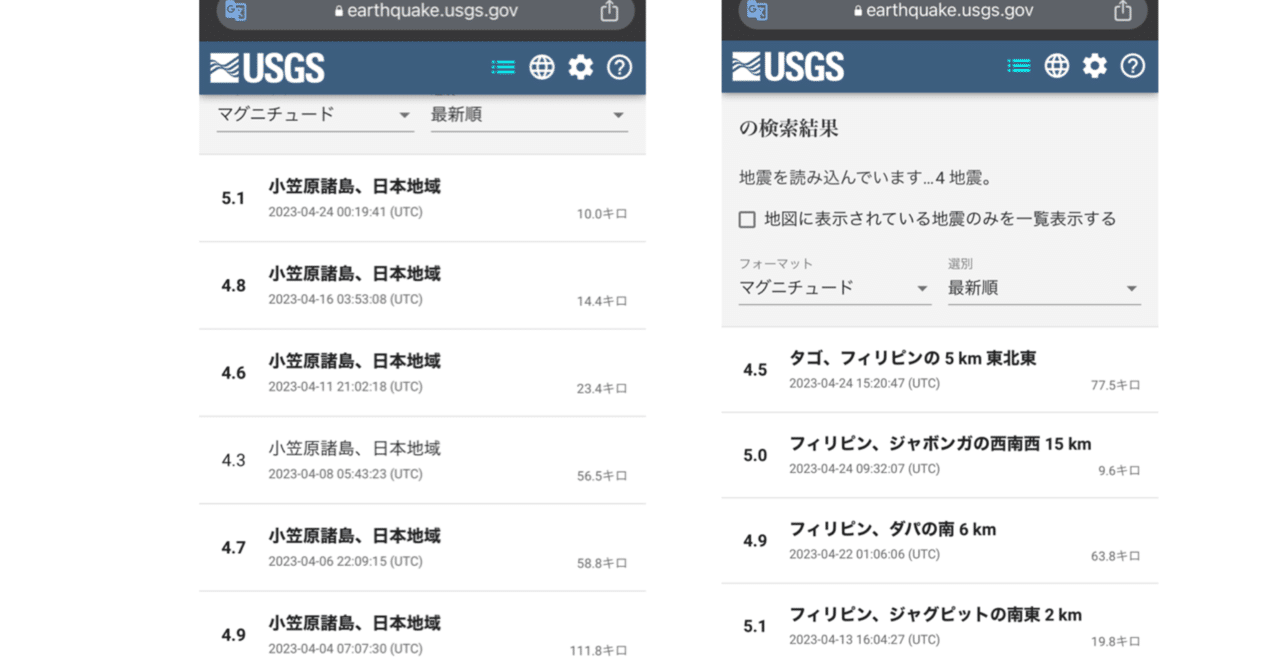
Task: Expand the 選別 最新順 dropdown on right page
Action: [x=1043, y=287]
